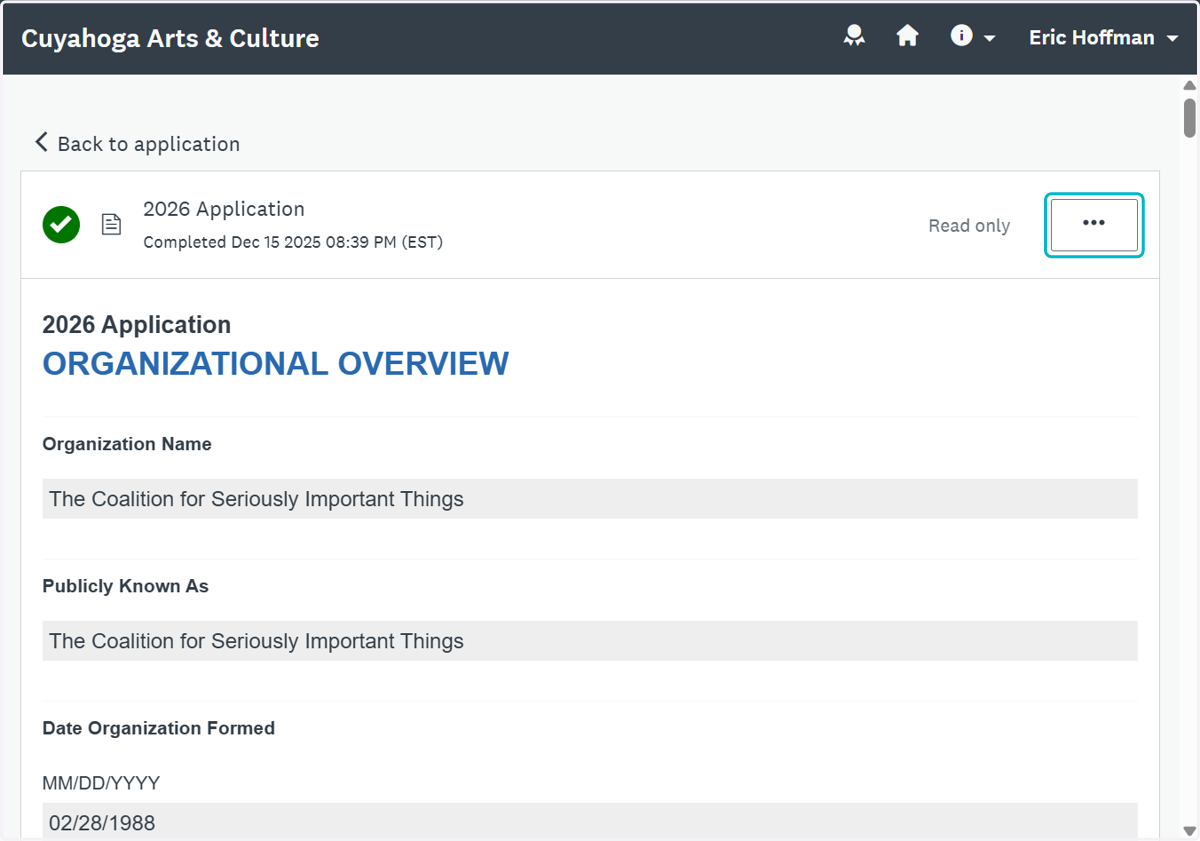The height and width of the screenshot is (841, 1200).
Task: Click the scrollbar up arrow
Action: [1189, 86]
